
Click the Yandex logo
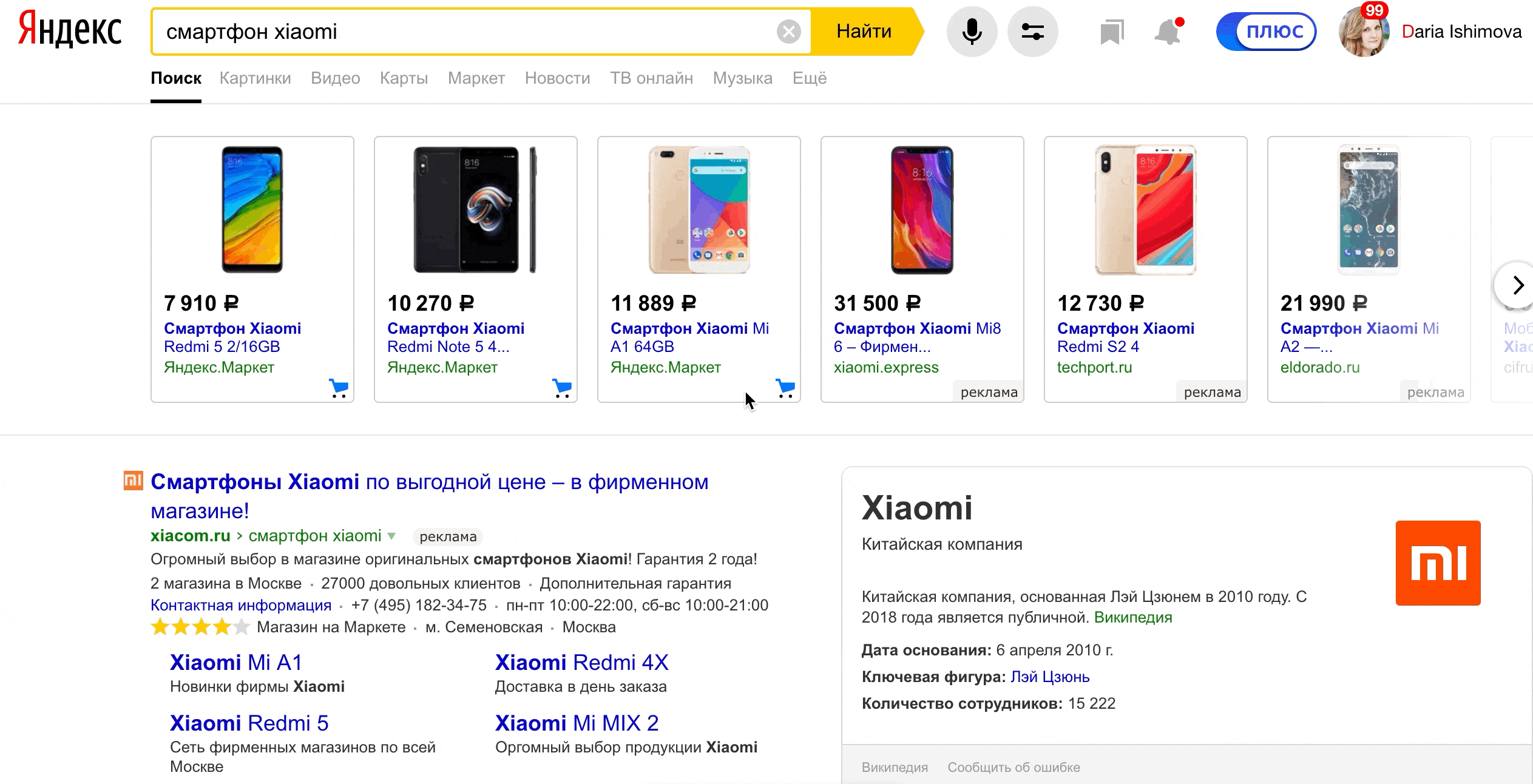(x=70, y=30)
